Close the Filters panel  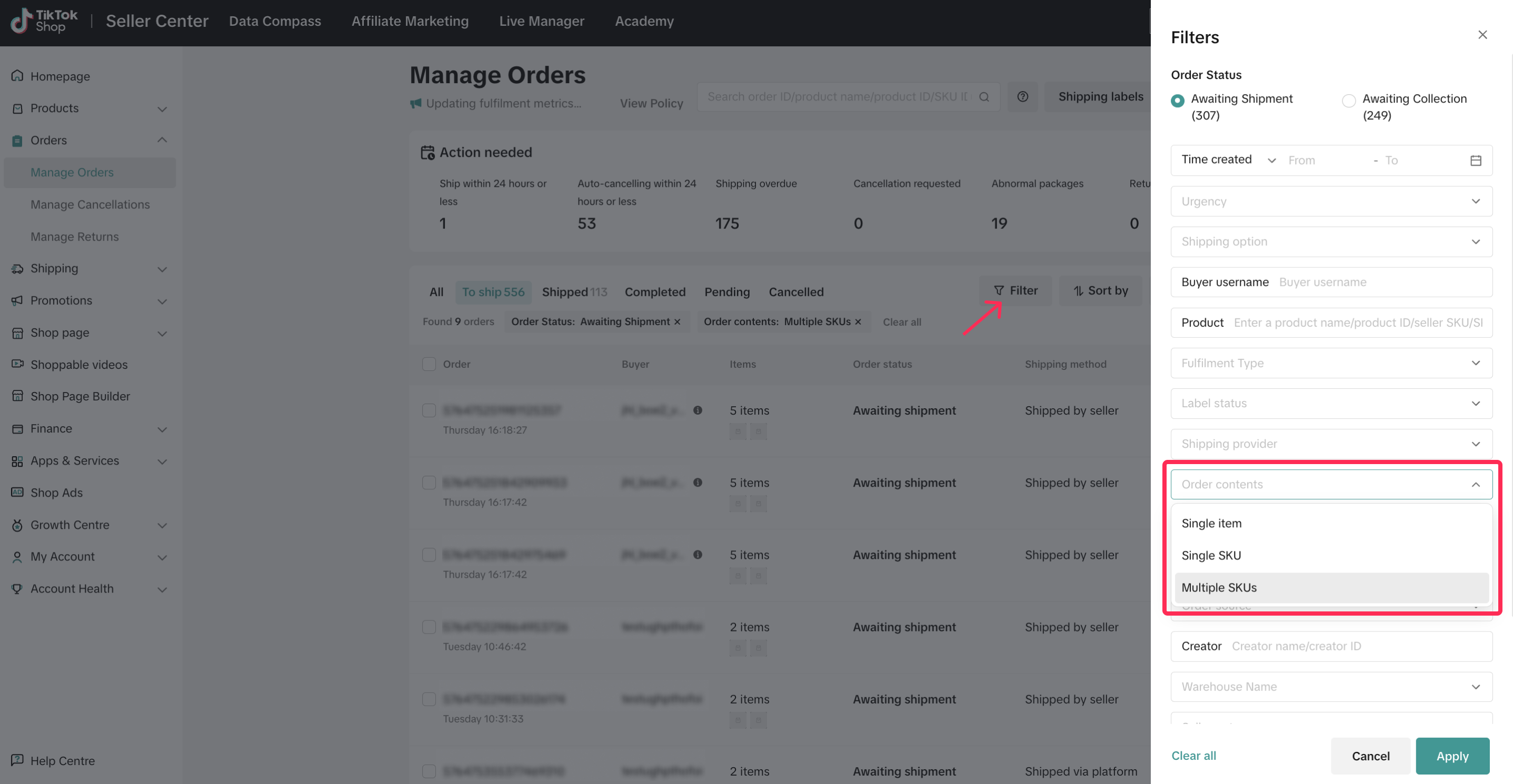[1482, 35]
